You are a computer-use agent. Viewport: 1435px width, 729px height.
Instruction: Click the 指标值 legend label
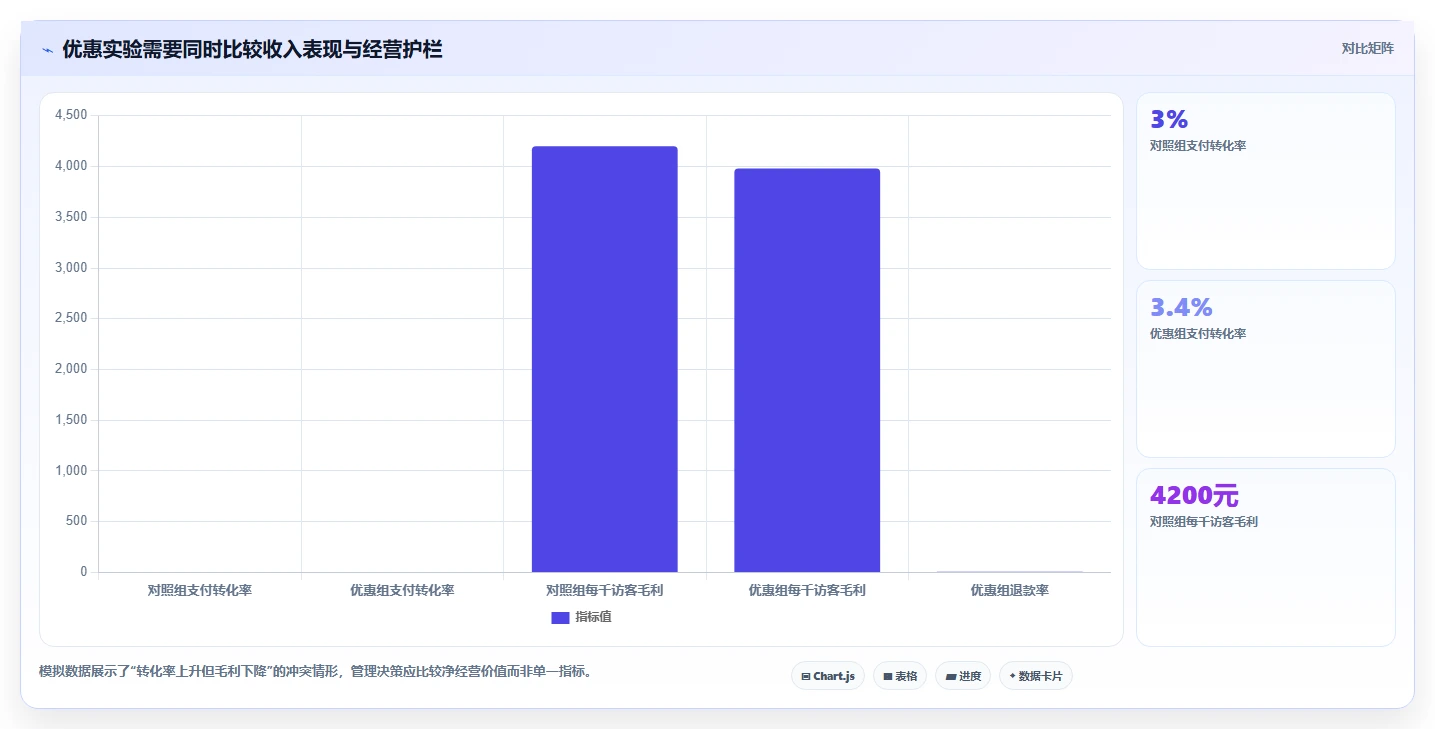[593, 617]
